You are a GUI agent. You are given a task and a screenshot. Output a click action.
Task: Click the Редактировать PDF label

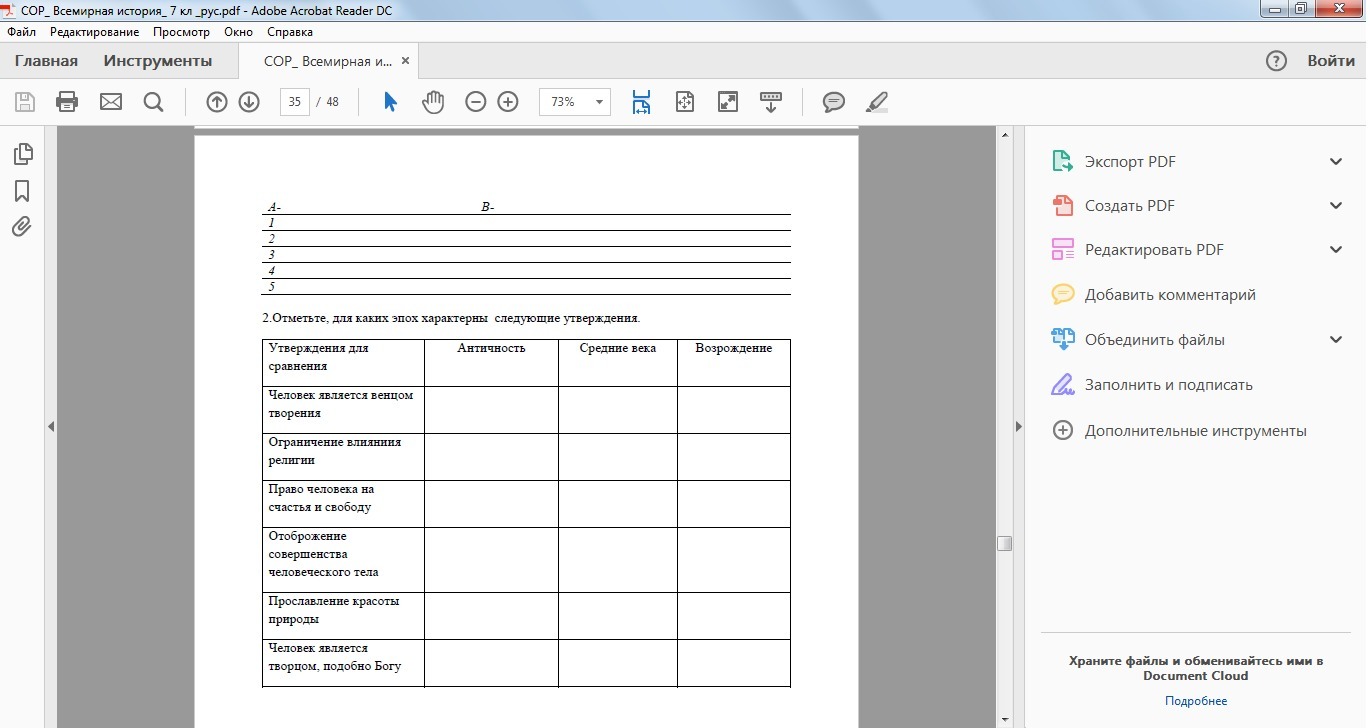tap(1154, 250)
